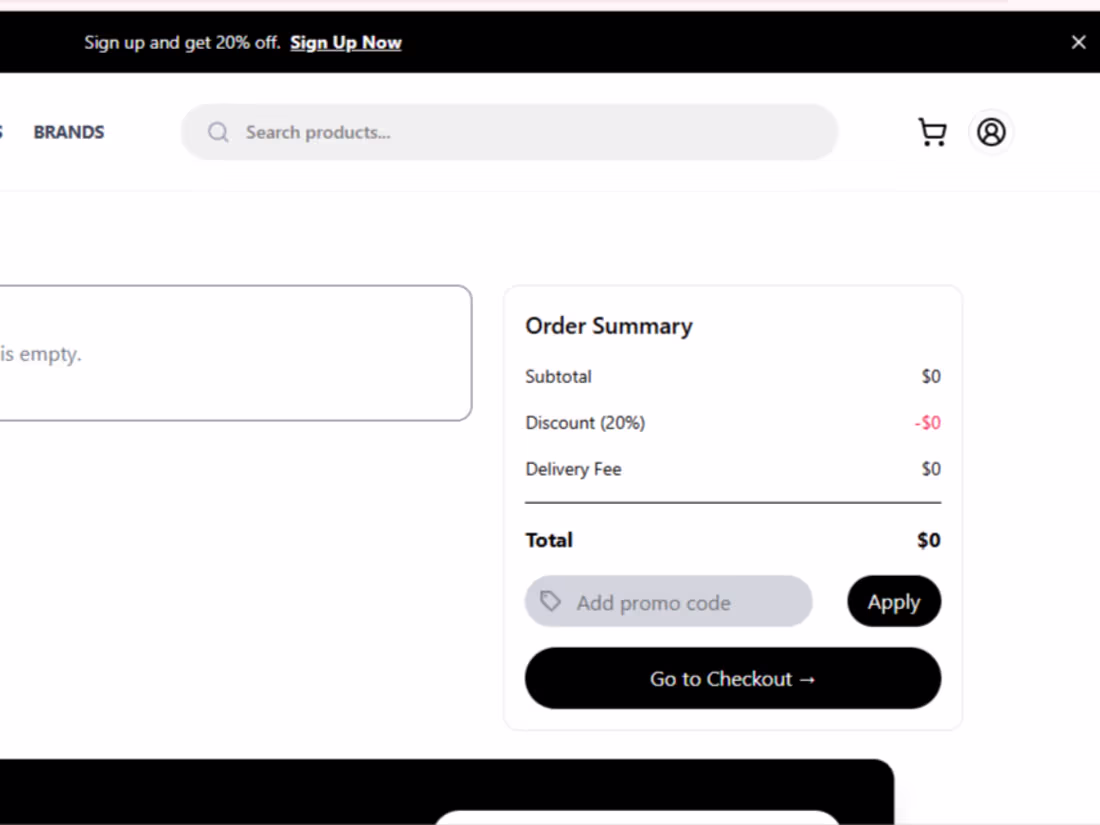
Task: Open the shopping cart icon
Action: (932, 132)
